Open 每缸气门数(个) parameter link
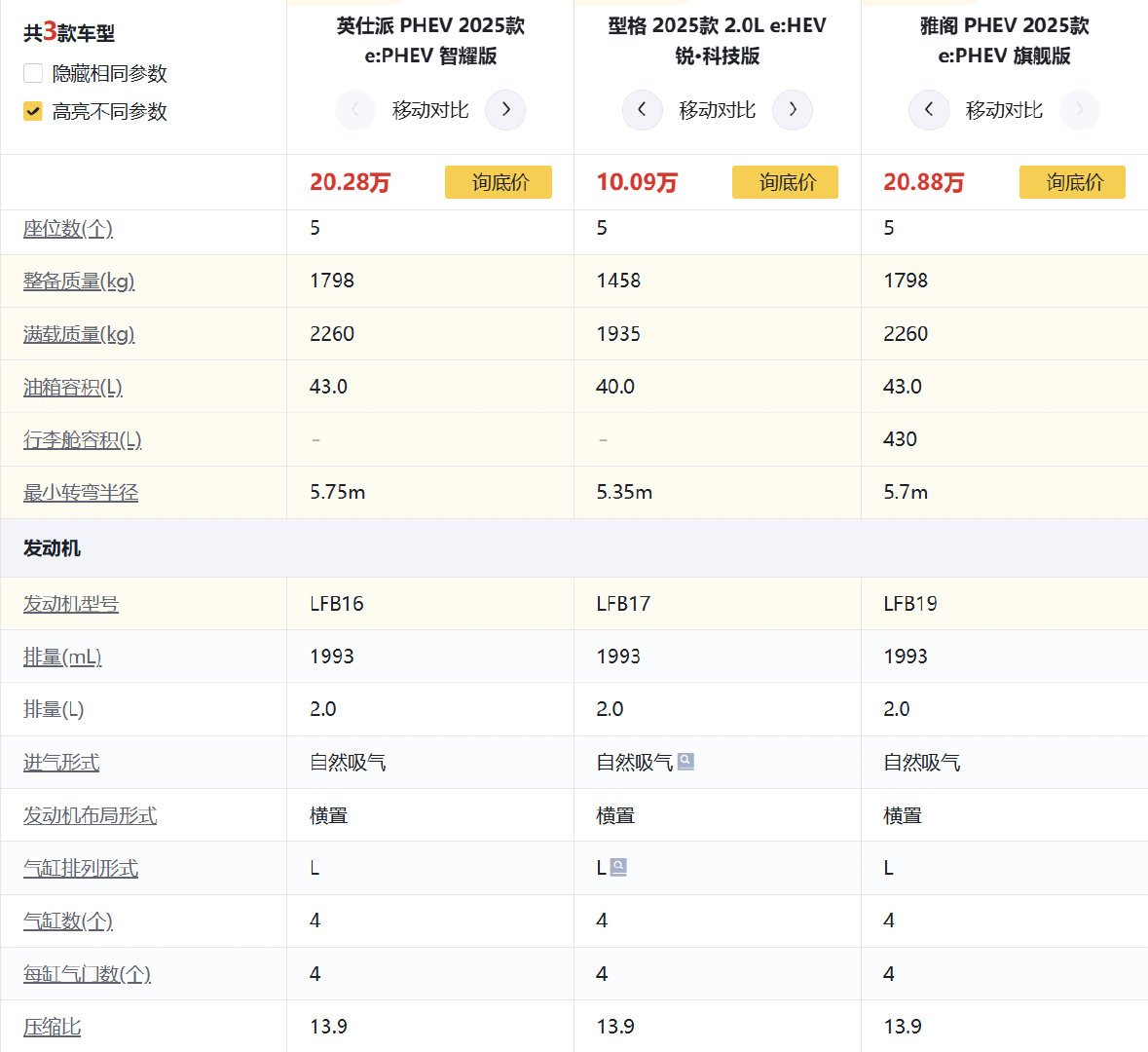Viewport: 1148px width, 1052px height. [x=87, y=974]
